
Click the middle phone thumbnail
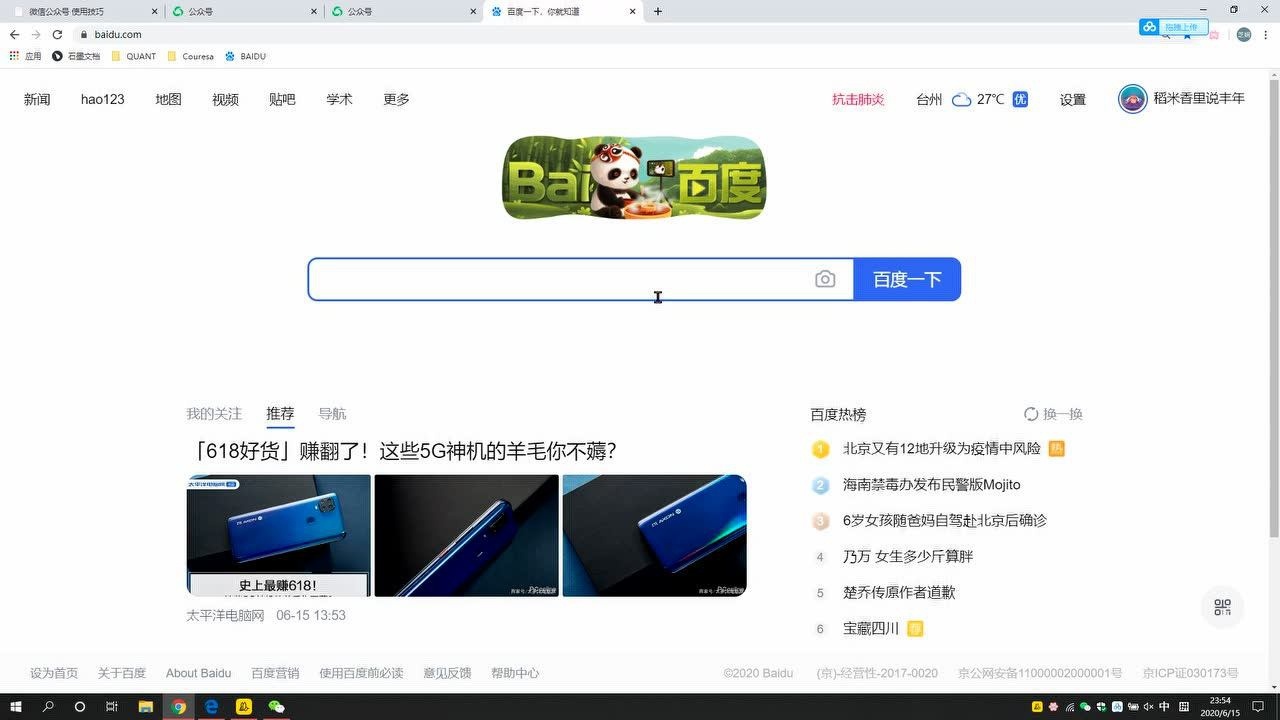pyautogui.click(x=466, y=536)
